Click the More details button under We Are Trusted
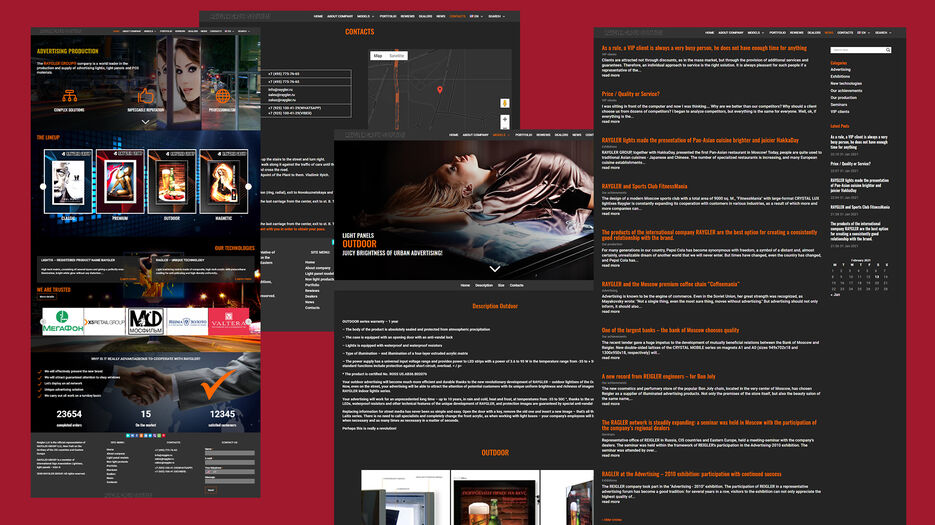The height and width of the screenshot is (525, 935). [47, 297]
